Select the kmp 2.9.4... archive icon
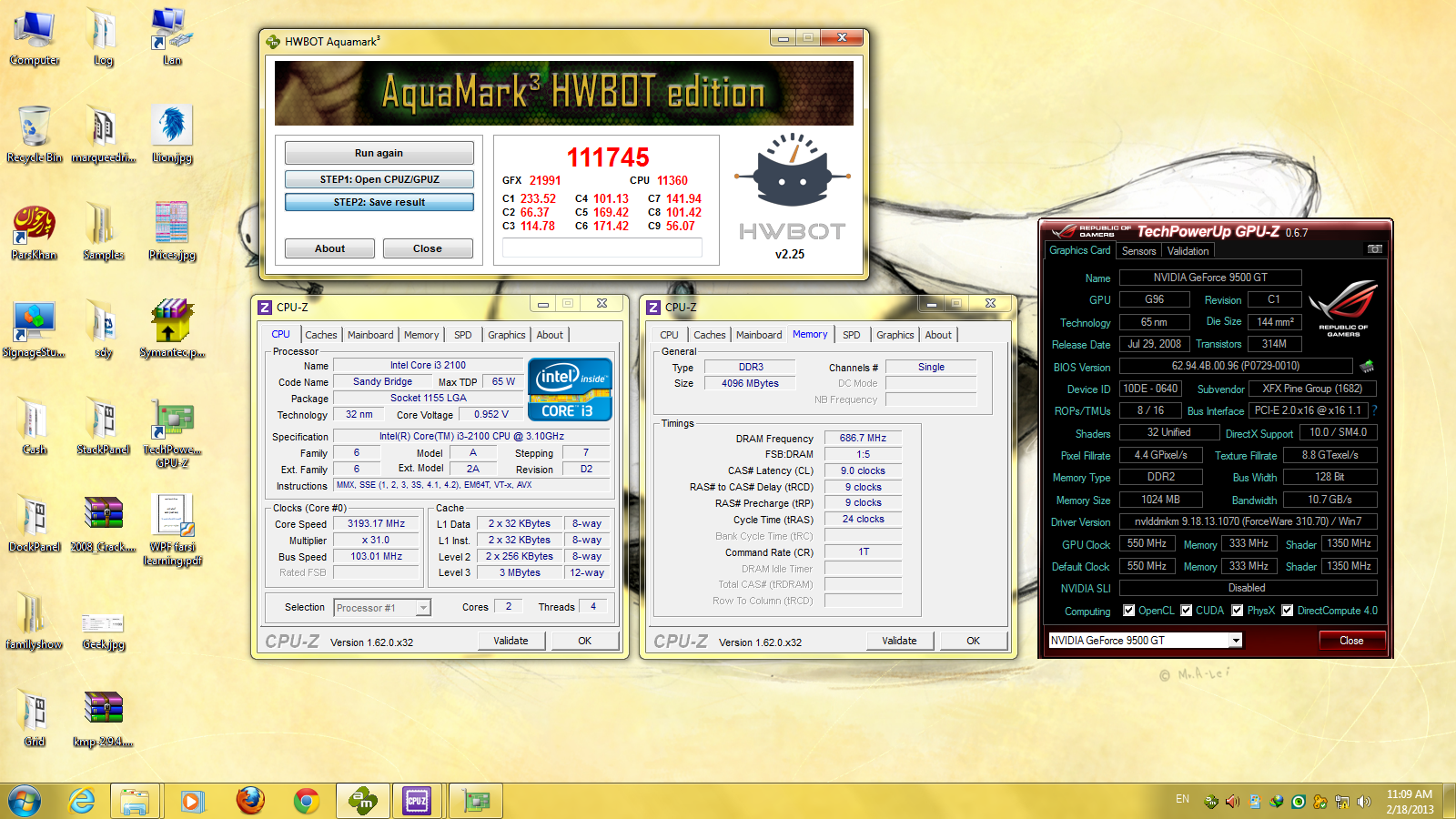 (104, 719)
